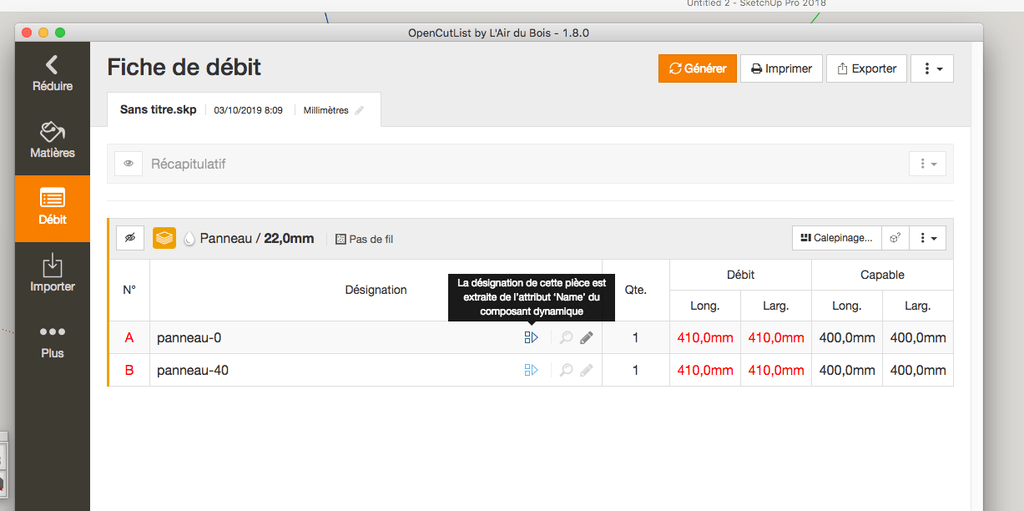This screenshot has width=1024, height=511.
Task: Click the panneau-0 designation
Action: (189, 338)
